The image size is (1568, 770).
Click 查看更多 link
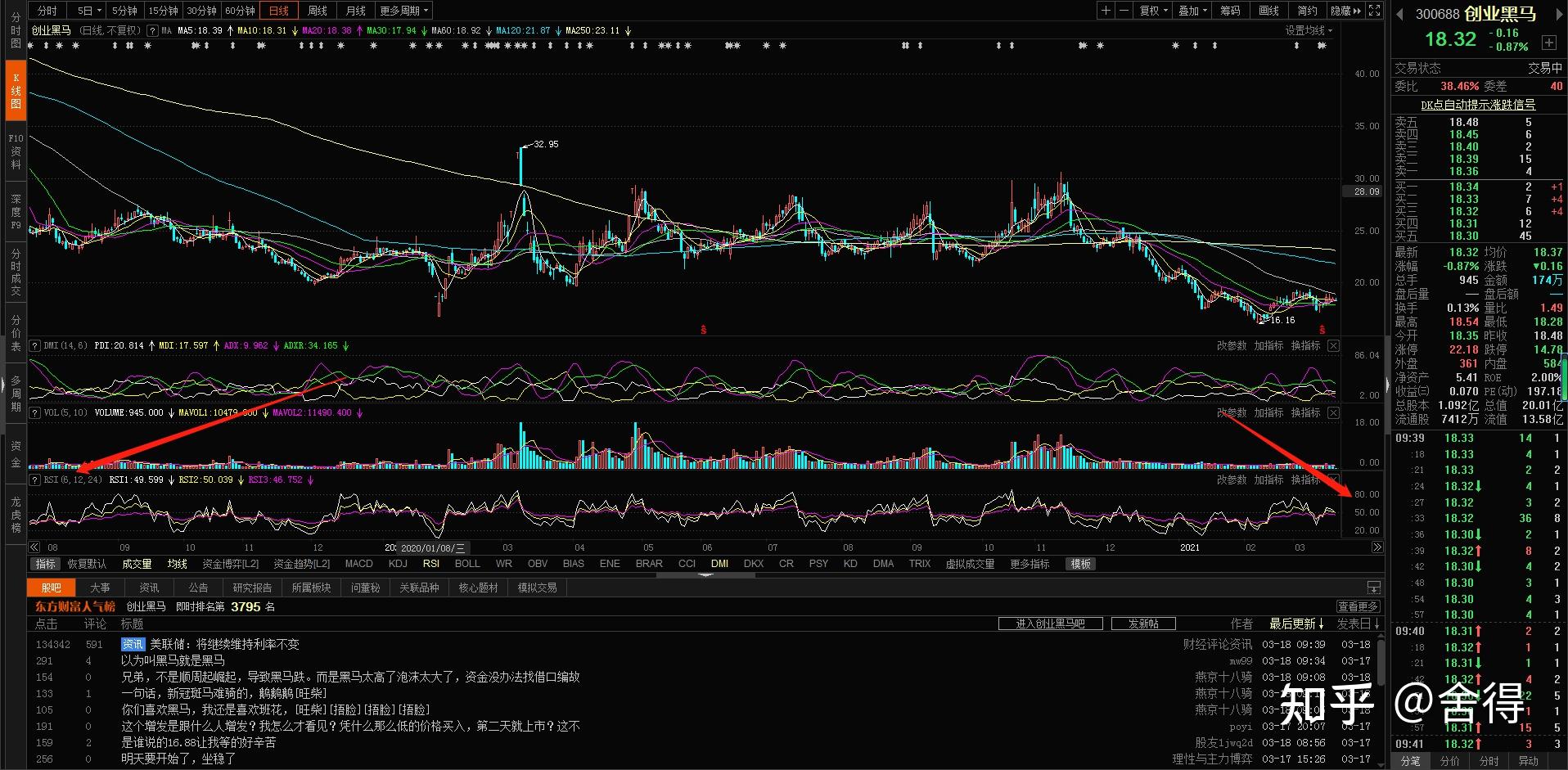point(1358,606)
